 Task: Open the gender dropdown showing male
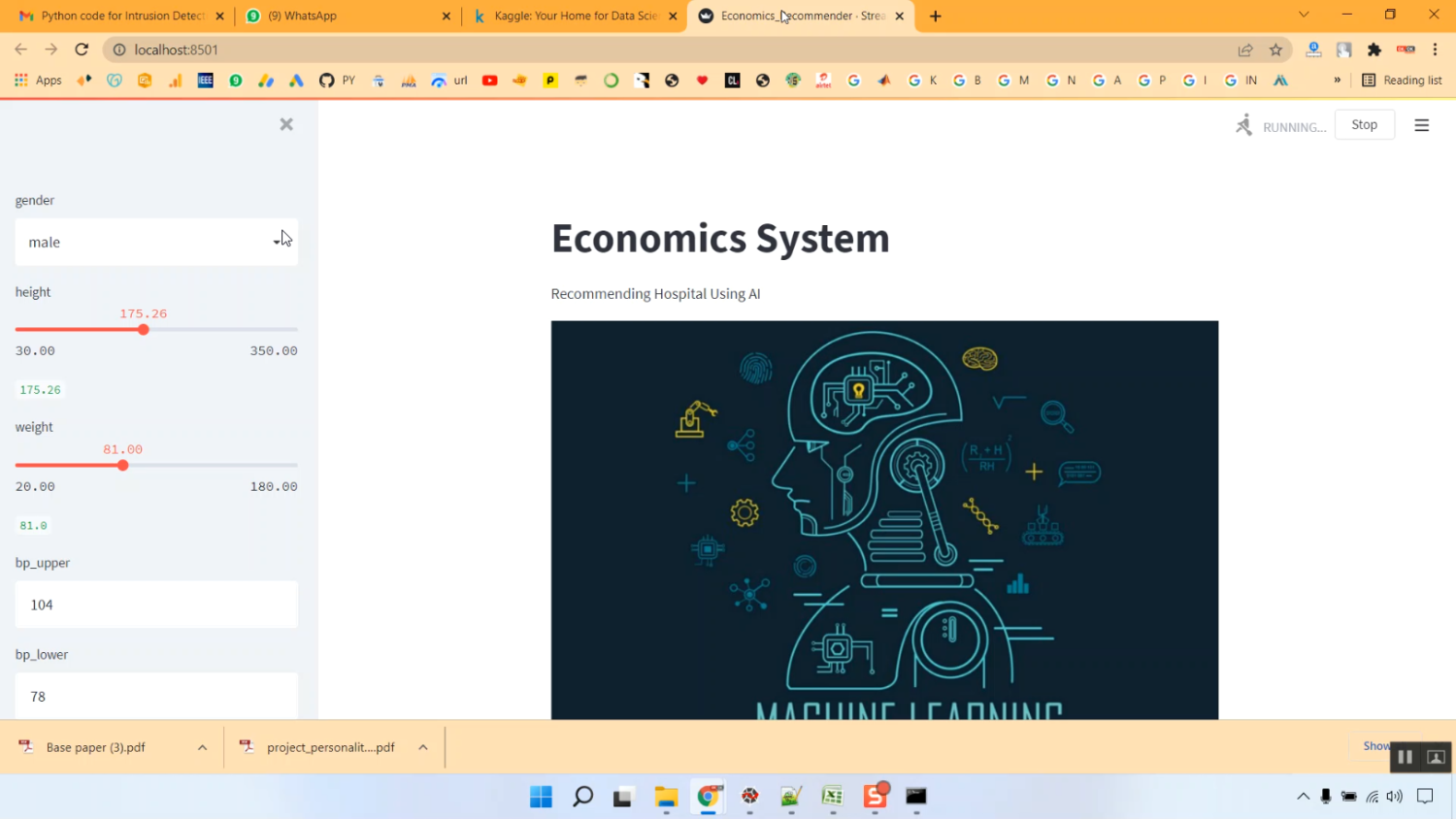pos(156,242)
